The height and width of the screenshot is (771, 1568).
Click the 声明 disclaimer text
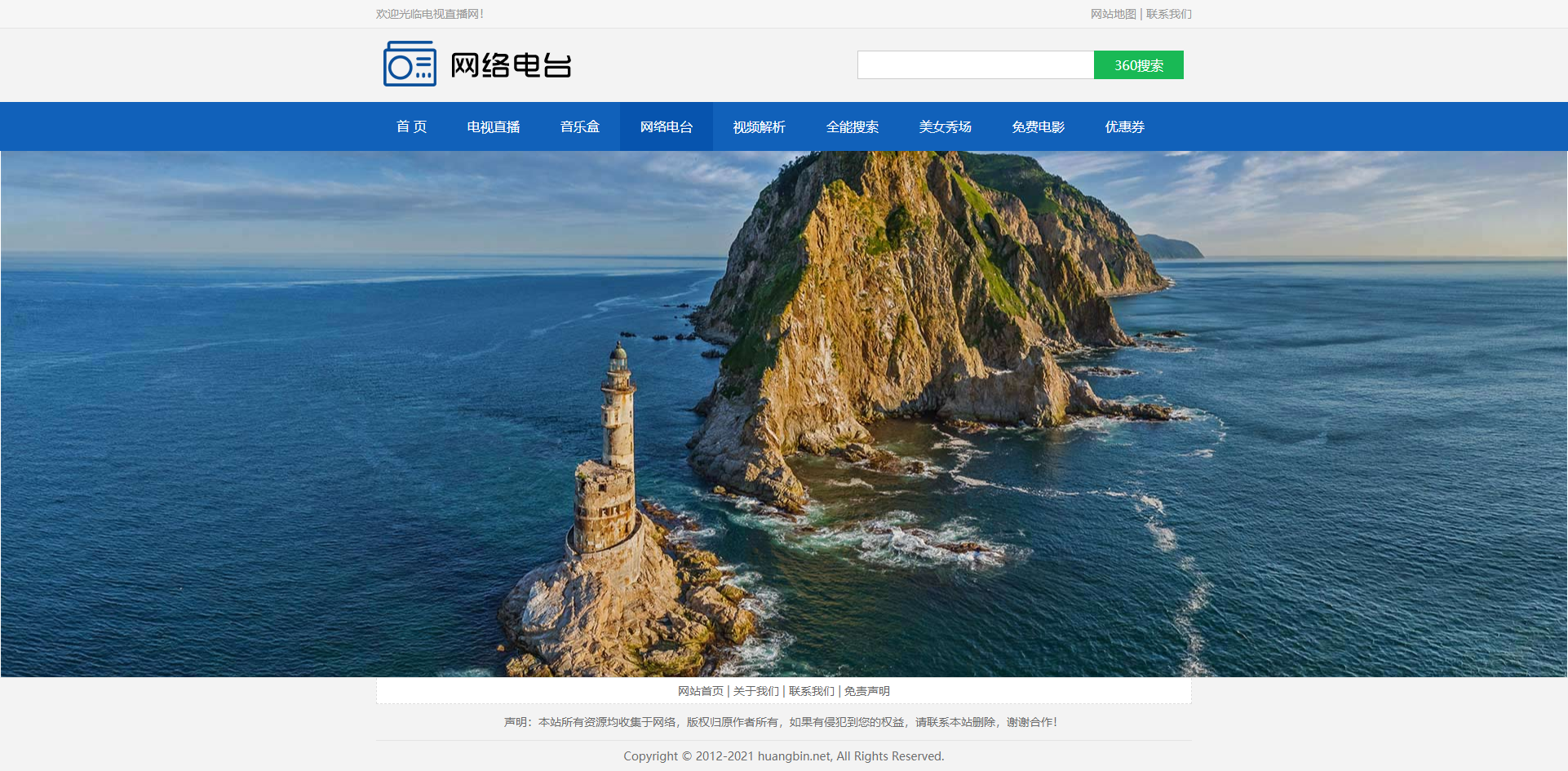tap(781, 722)
